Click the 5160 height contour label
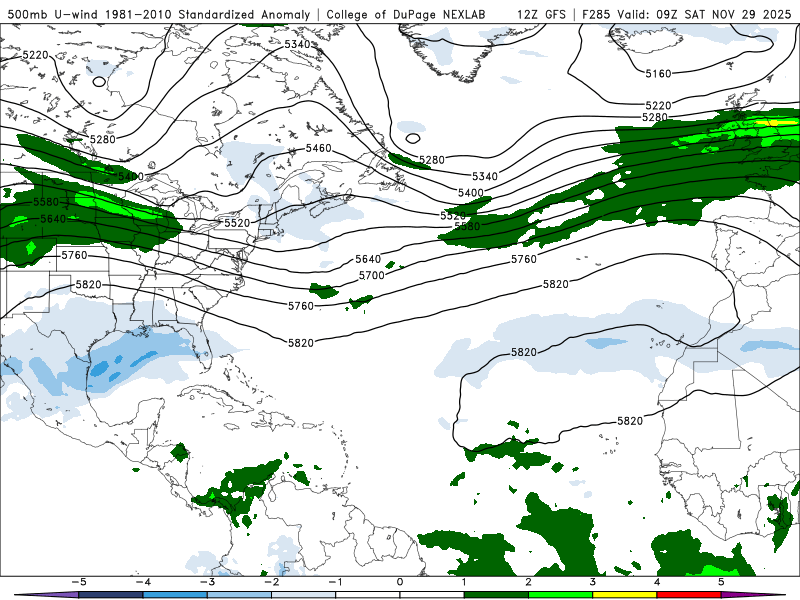The width and height of the screenshot is (800, 600). [658, 74]
